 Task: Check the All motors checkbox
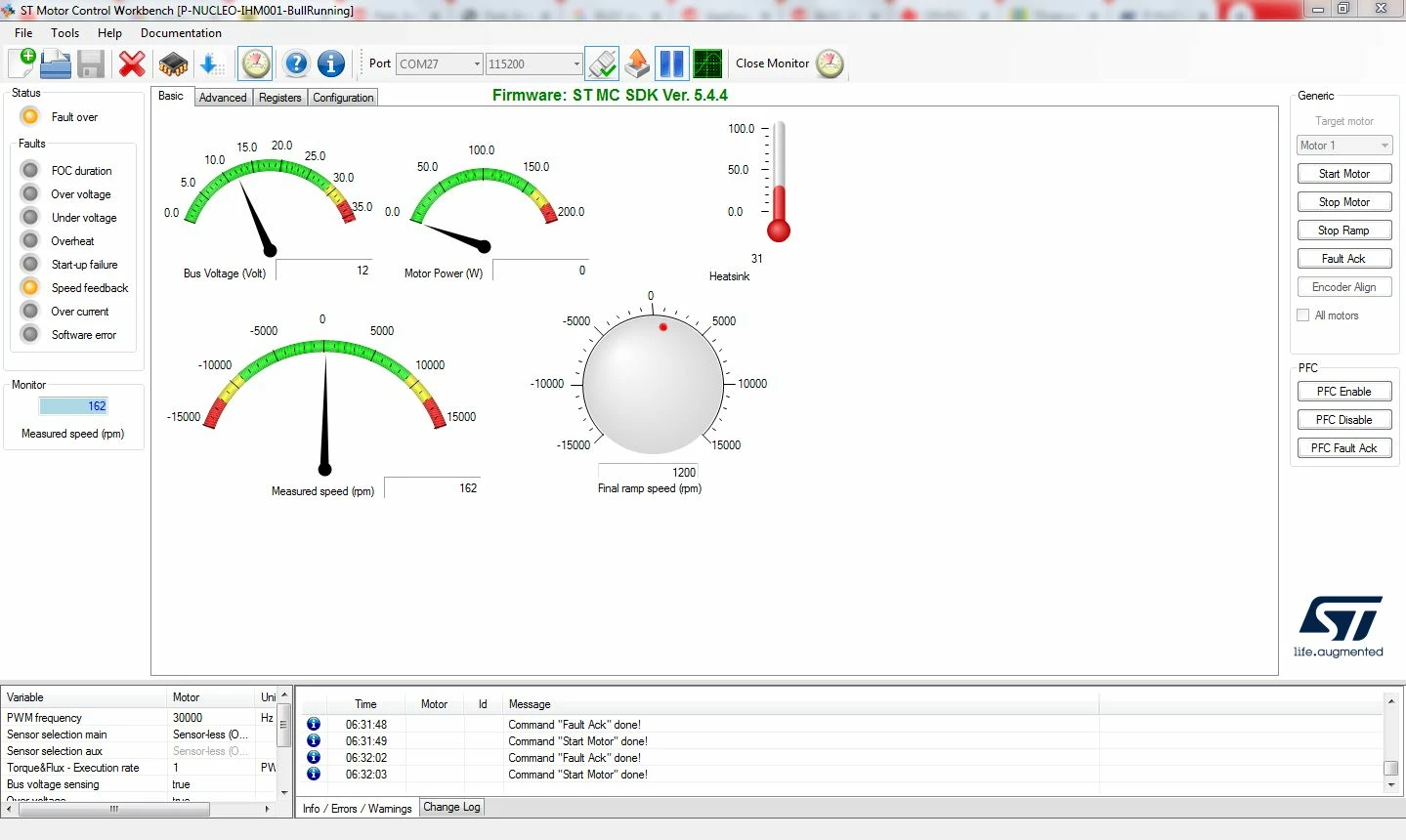(1303, 315)
